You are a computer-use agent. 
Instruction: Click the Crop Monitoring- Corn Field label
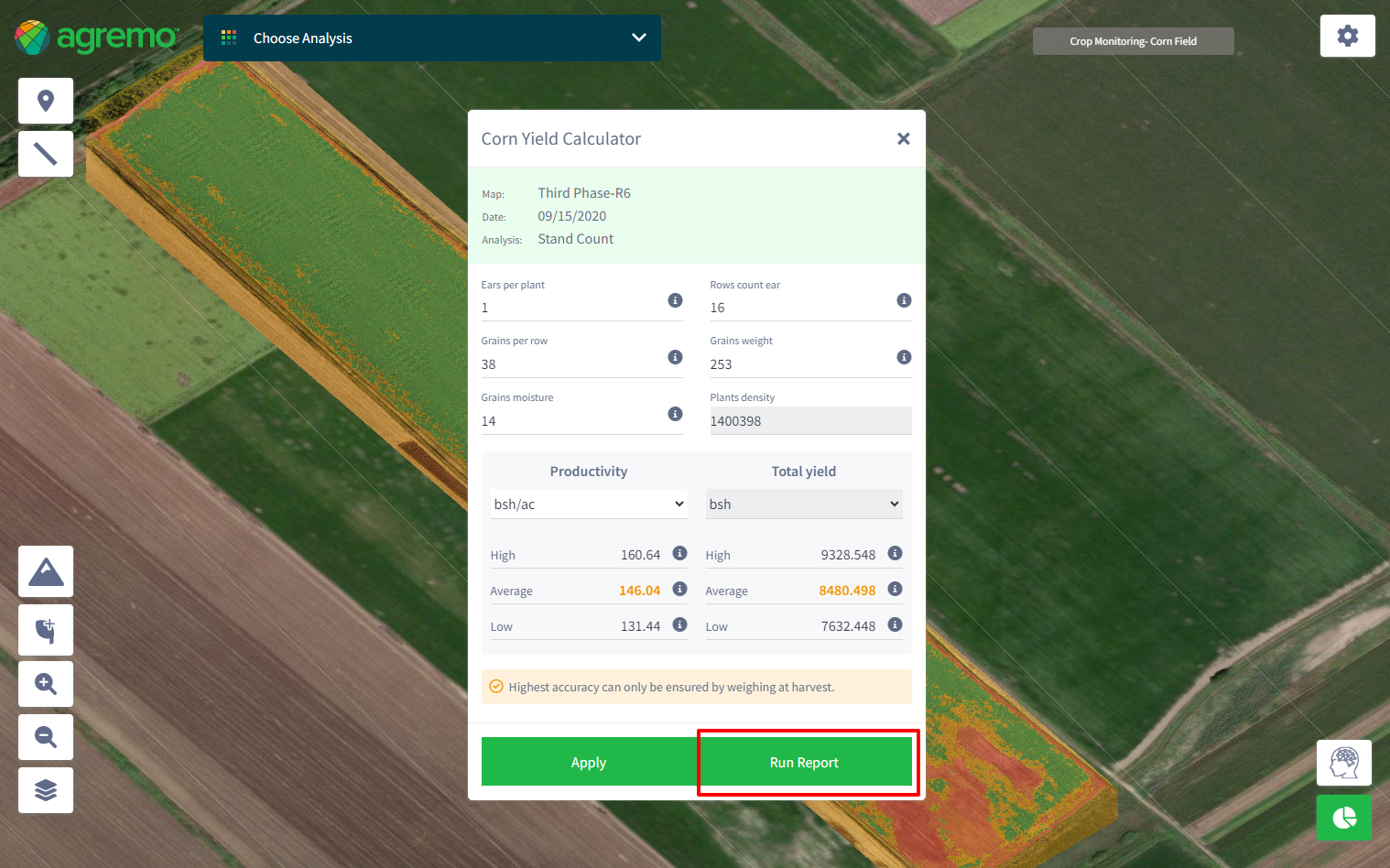pyautogui.click(x=1133, y=41)
